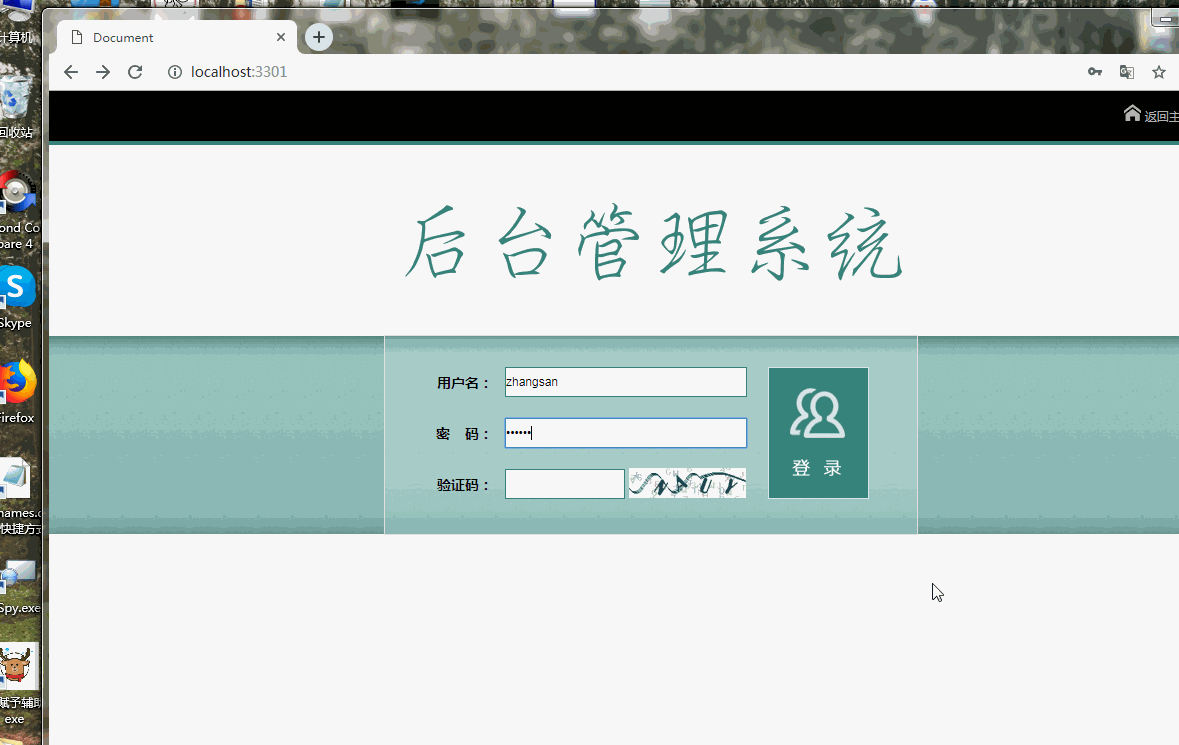
Task: Select the Beyond Compare 4 desktop icon
Action: click(x=20, y=211)
